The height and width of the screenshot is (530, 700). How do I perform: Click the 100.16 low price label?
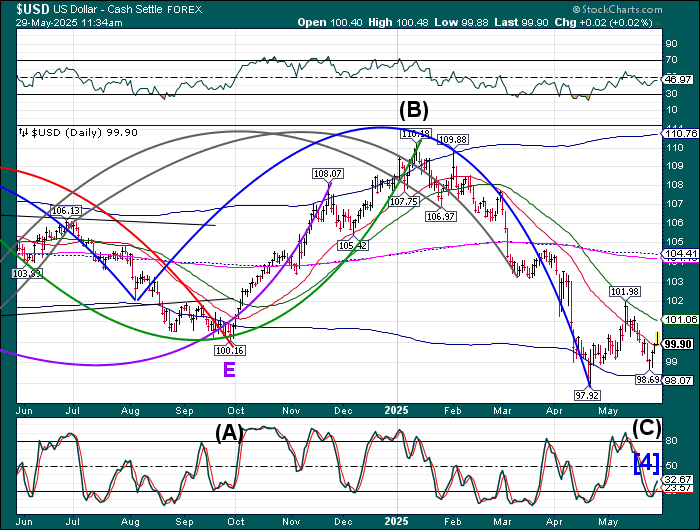[229, 350]
